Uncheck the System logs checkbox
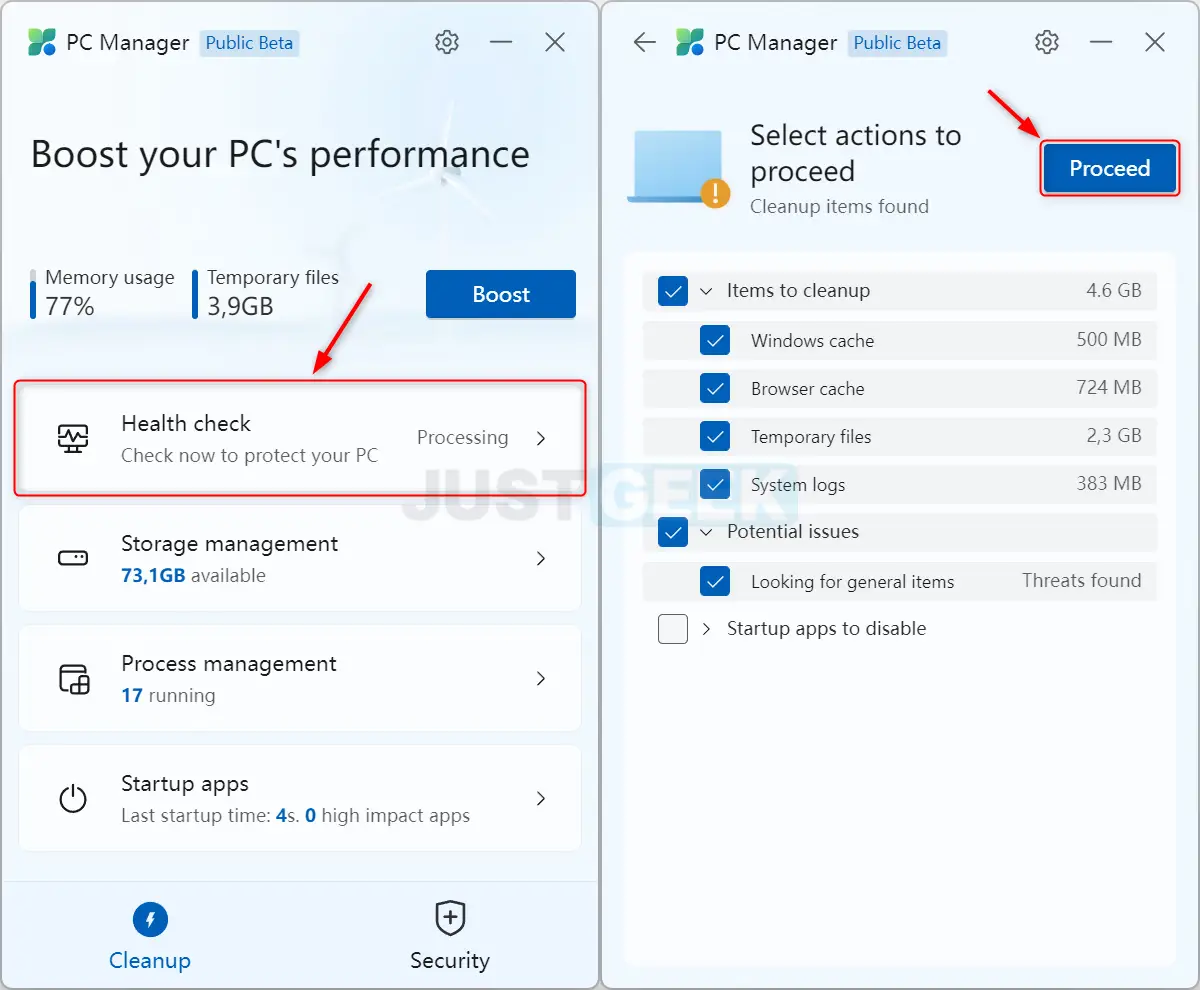This screenshot has height=990, width=1200. pos(715,484)
